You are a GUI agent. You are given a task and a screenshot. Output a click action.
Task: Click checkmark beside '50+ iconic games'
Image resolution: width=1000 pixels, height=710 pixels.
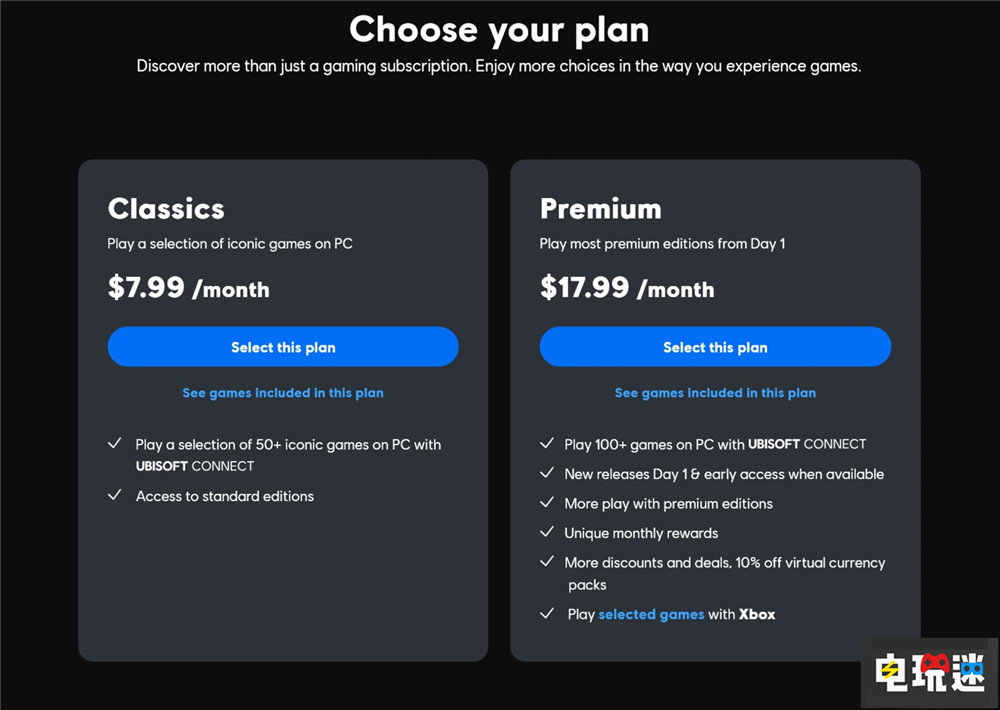pyautogui.click(x=115, y=444)
